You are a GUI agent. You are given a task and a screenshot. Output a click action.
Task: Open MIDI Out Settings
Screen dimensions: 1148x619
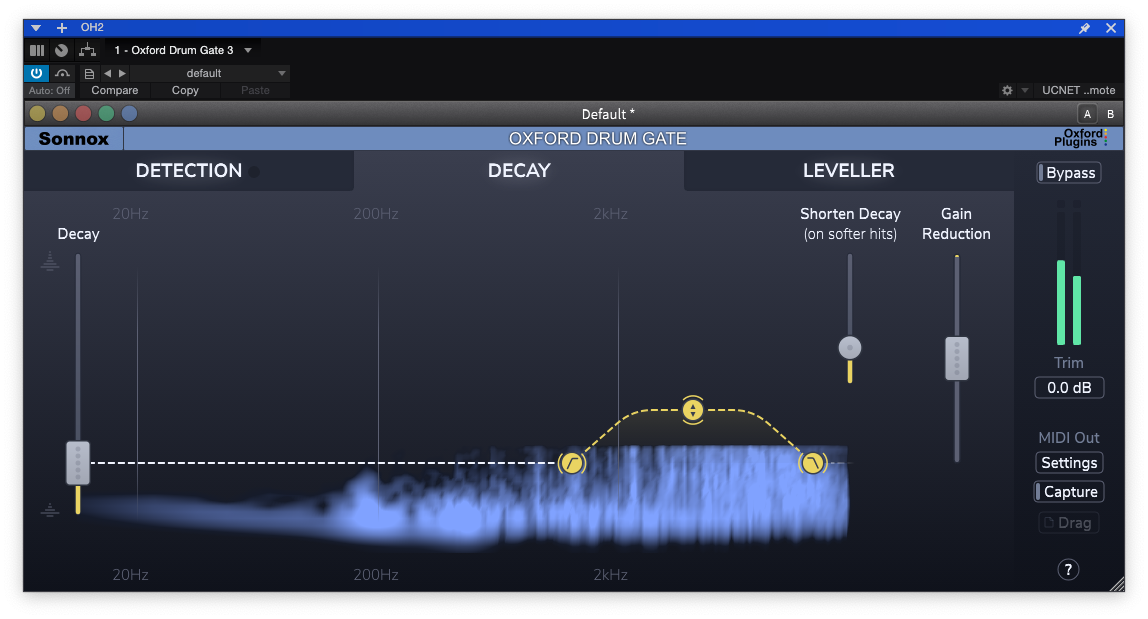click(1070, 463)
